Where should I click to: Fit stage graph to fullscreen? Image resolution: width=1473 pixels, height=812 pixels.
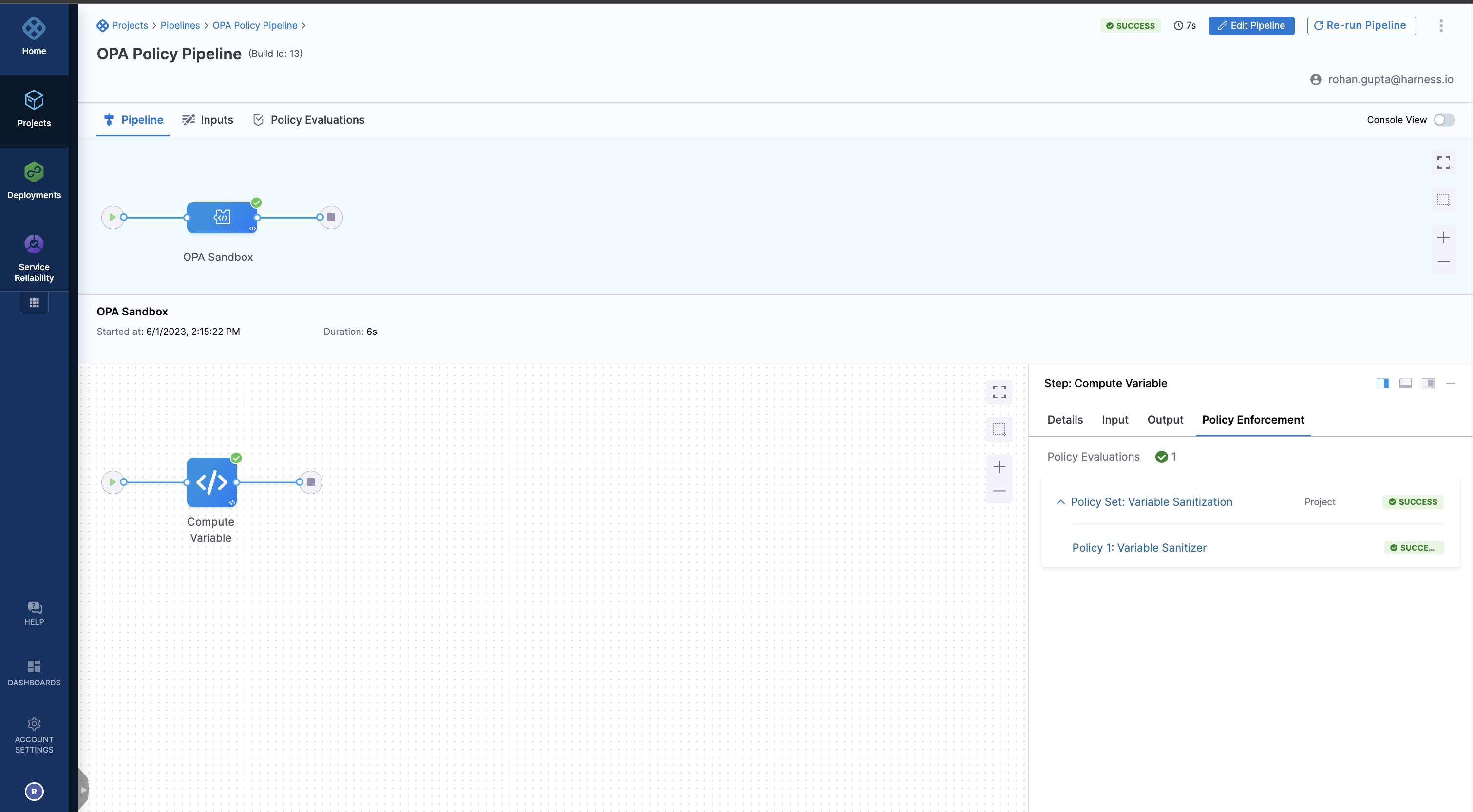(x=1443, y=162)
